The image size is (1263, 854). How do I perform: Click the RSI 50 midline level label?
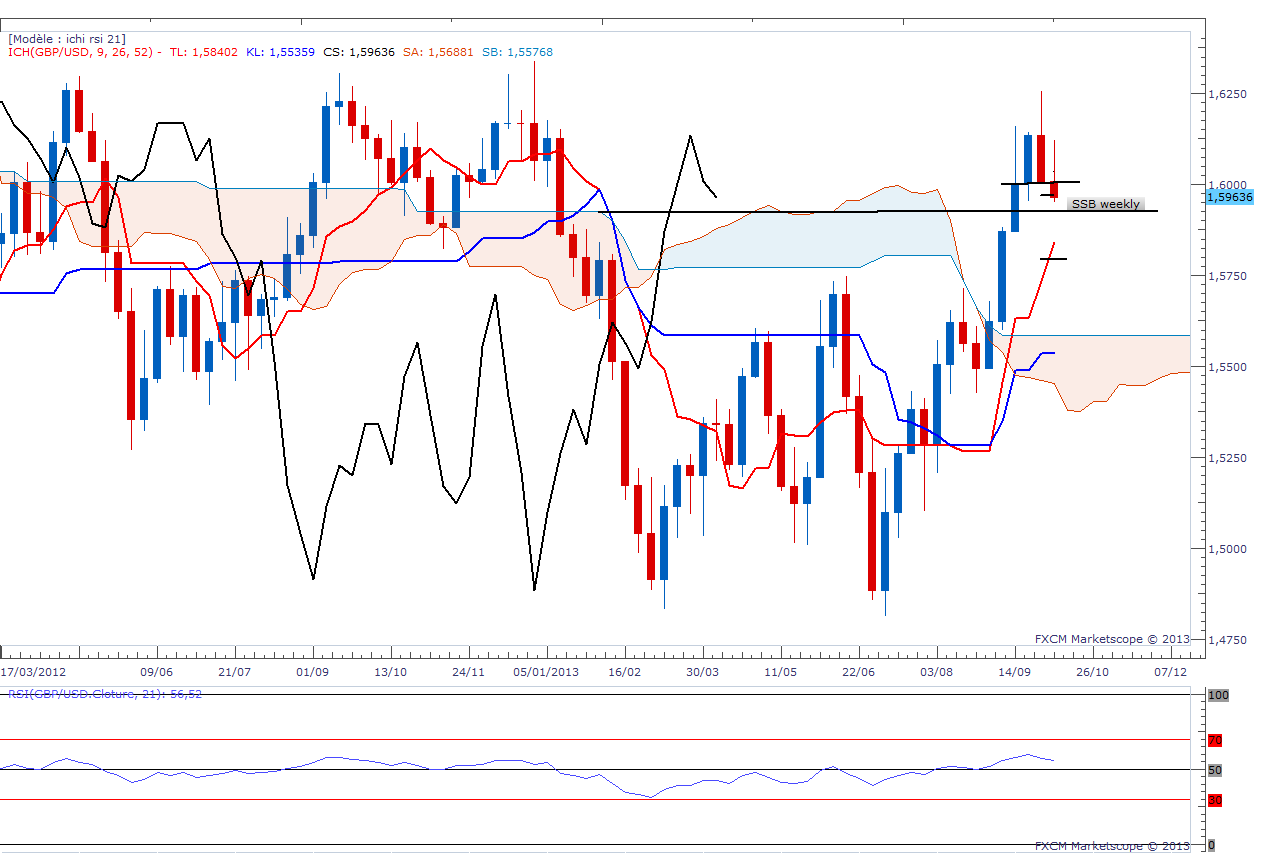coord(1215,770)
